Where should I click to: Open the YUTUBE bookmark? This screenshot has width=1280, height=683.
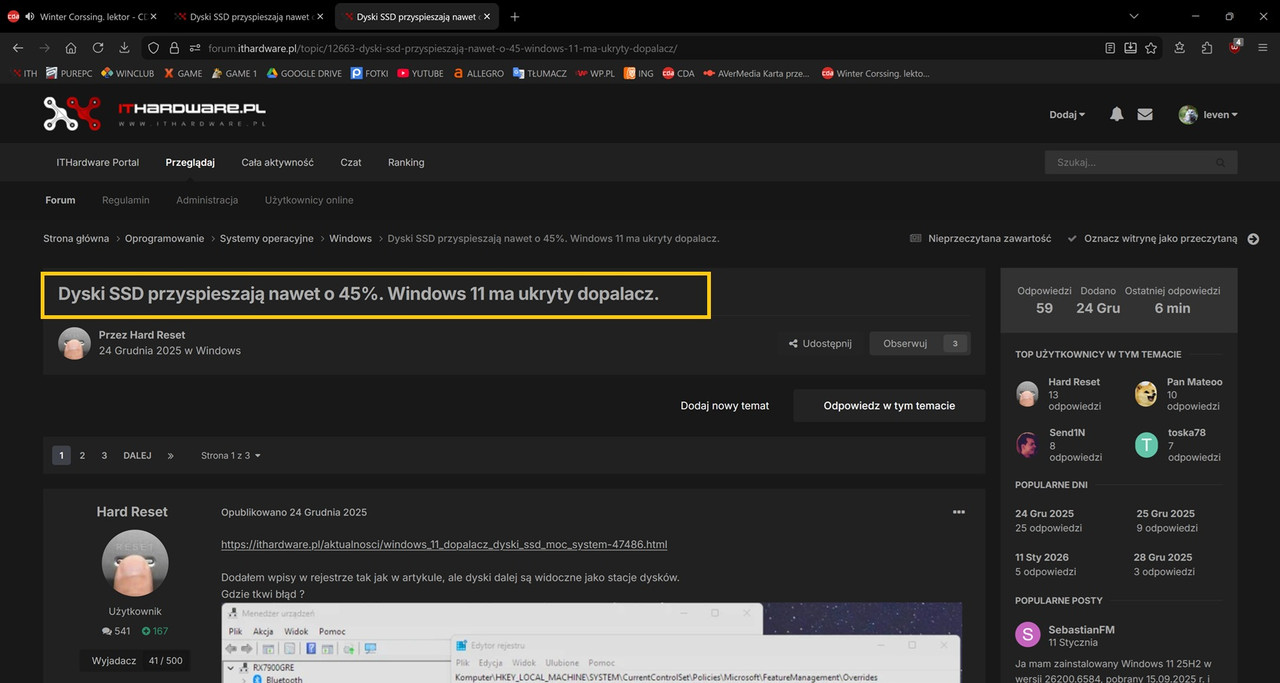(420, 73)
